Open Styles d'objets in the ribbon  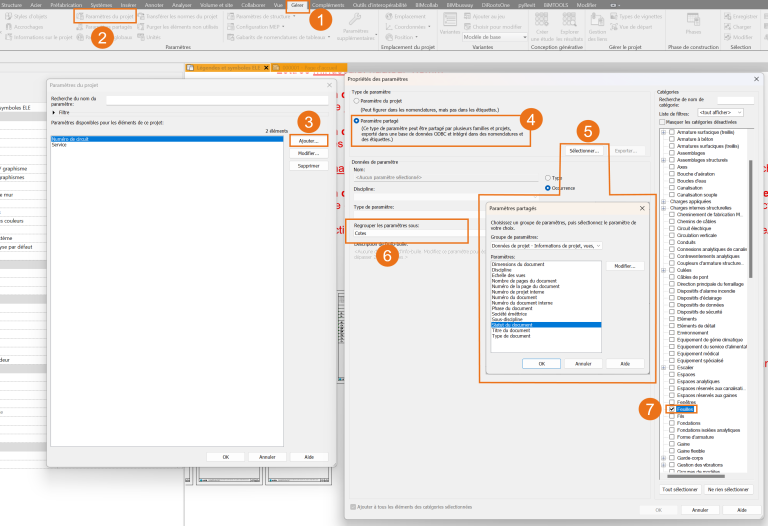tap(26, 16)
